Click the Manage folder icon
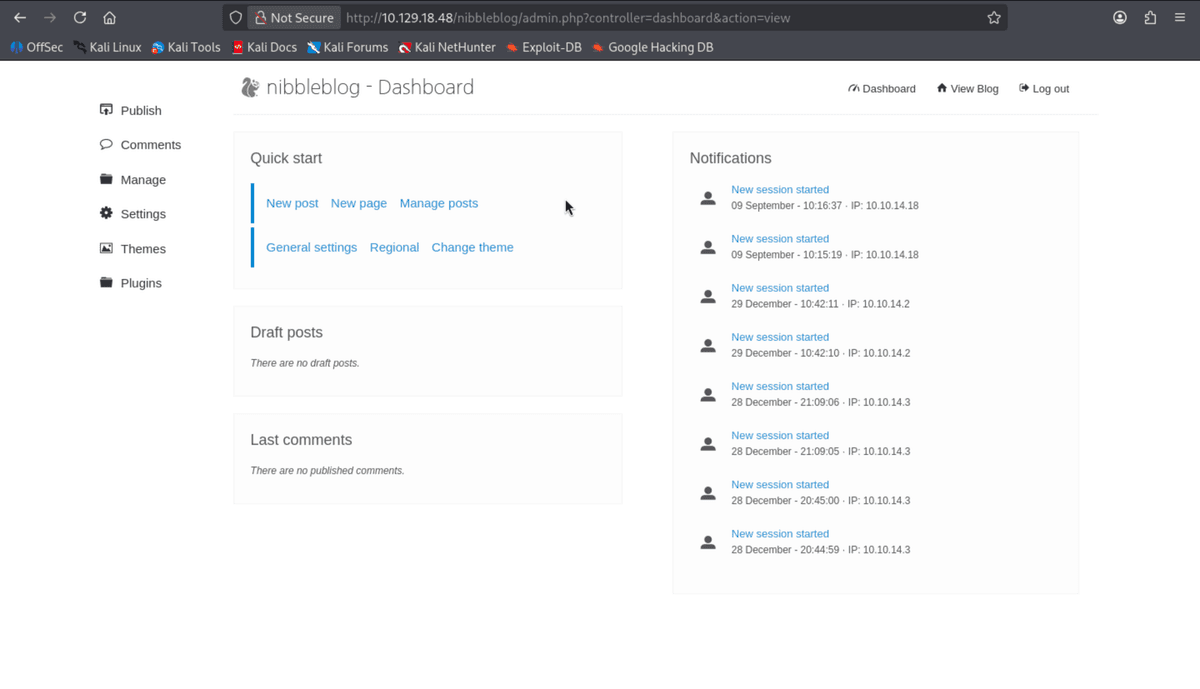This screenshot has height=689, width=1200. [x=106, y=179]
